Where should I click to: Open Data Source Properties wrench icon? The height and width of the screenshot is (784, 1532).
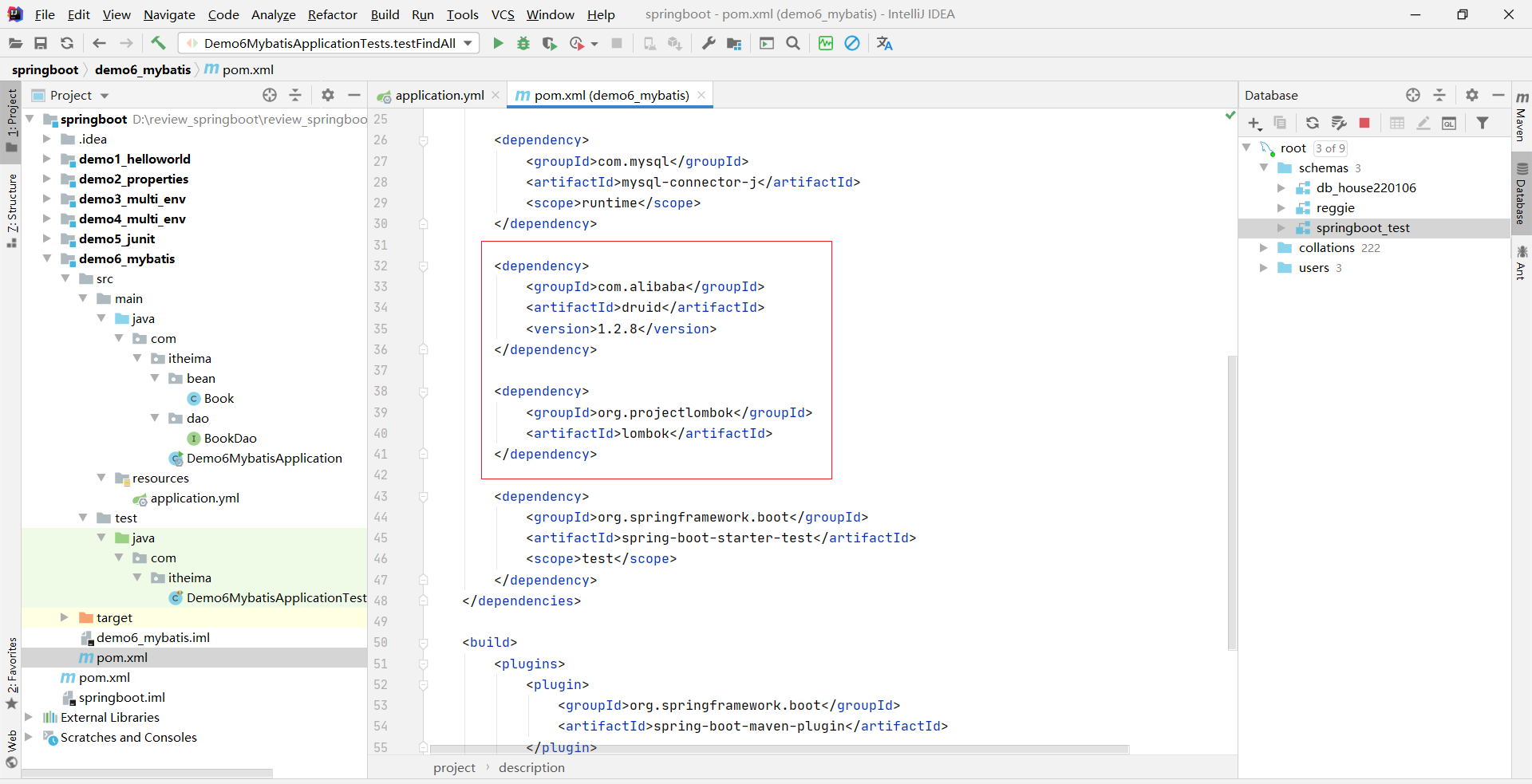1339,123
